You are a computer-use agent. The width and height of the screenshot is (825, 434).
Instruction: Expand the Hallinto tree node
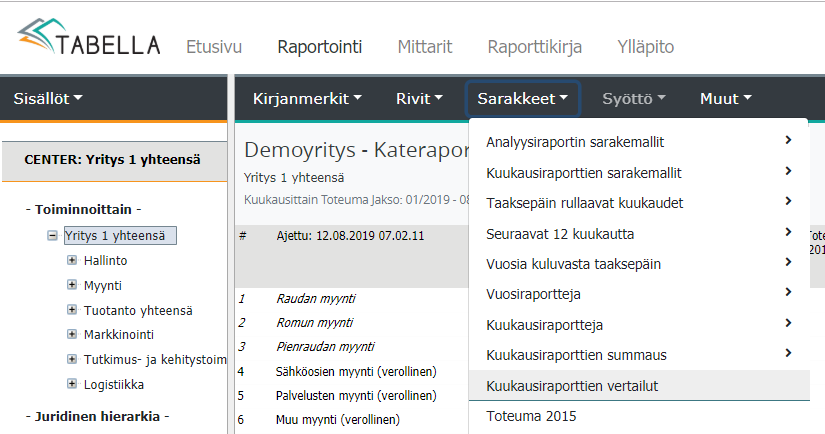point(72,260)
